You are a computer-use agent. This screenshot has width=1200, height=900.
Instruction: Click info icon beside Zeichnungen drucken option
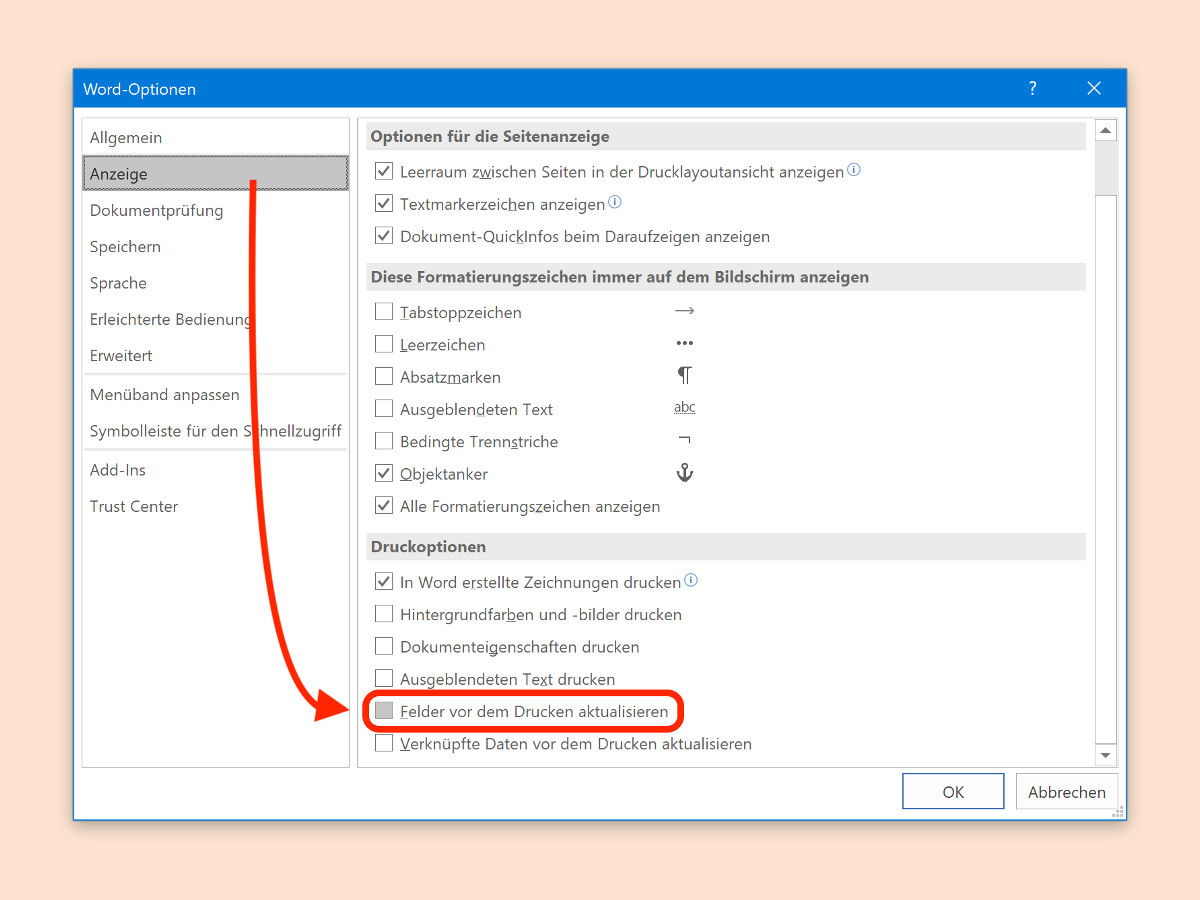pyautogui.click(x=691, y=580)
